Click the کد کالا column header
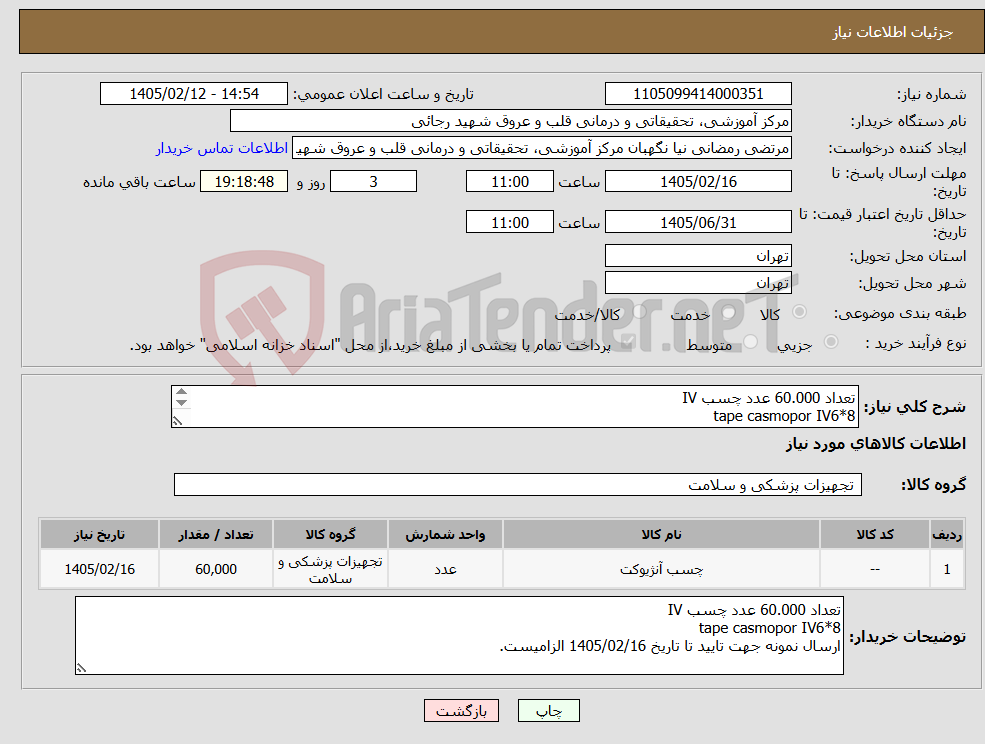The width and height of the screenshot is (985, 744). tap(875, 535)
